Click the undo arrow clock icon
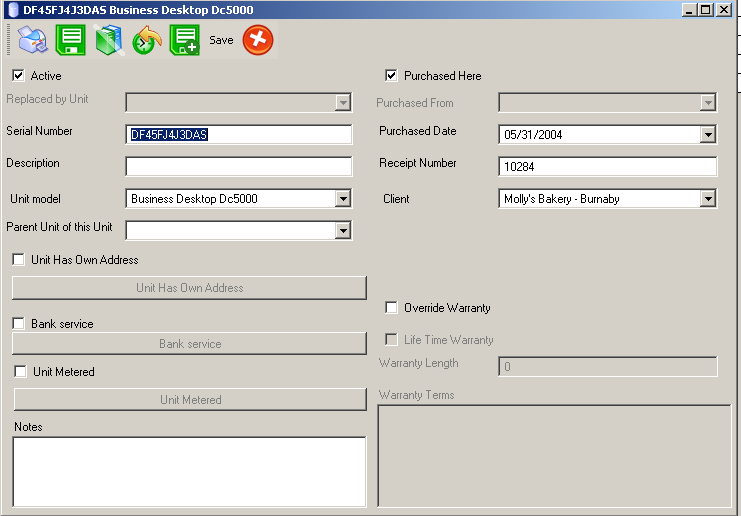This screenshot has height=516, width=741. coord(147,40)
